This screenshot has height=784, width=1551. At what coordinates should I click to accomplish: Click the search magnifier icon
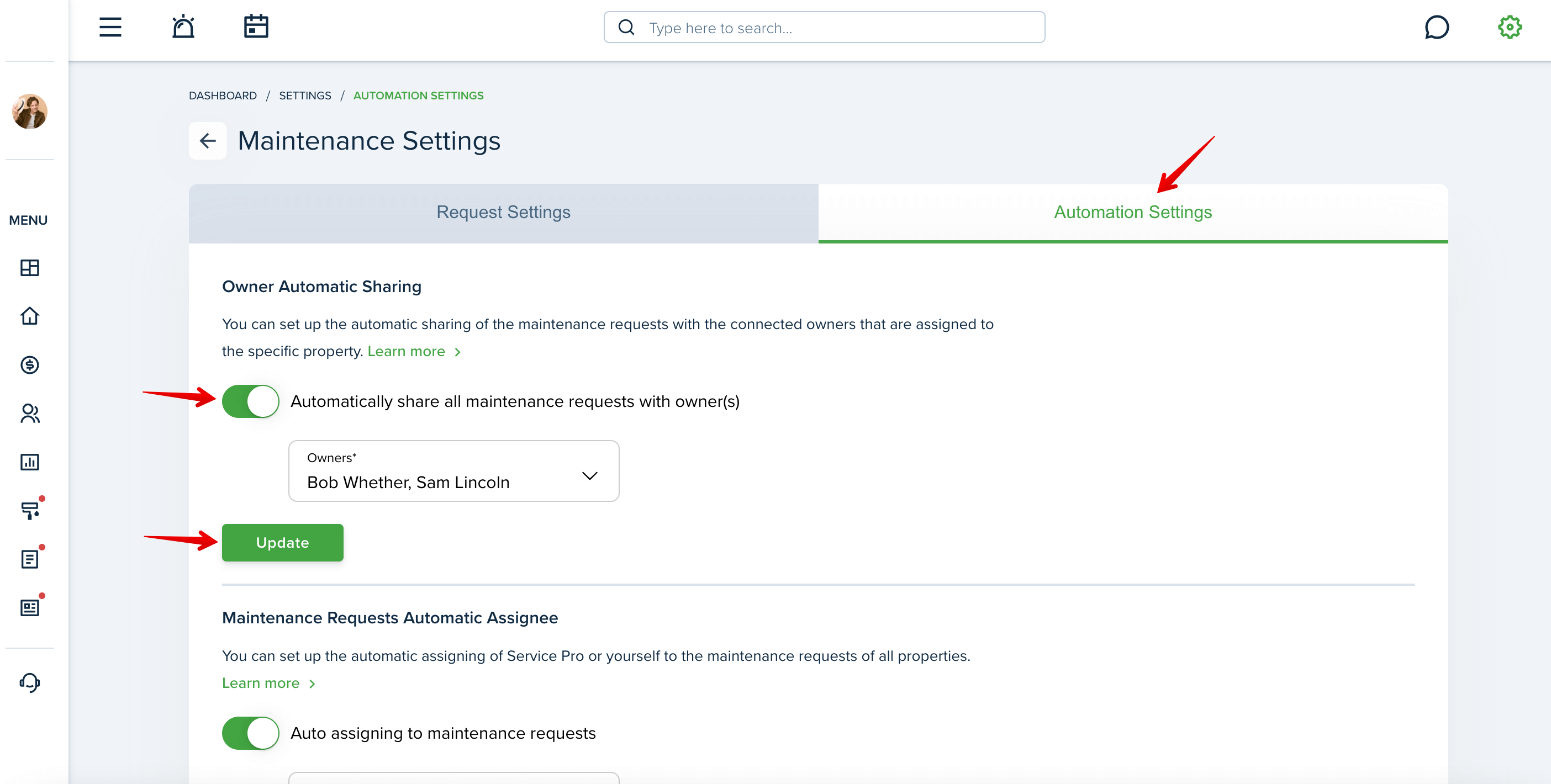[626, 27]
